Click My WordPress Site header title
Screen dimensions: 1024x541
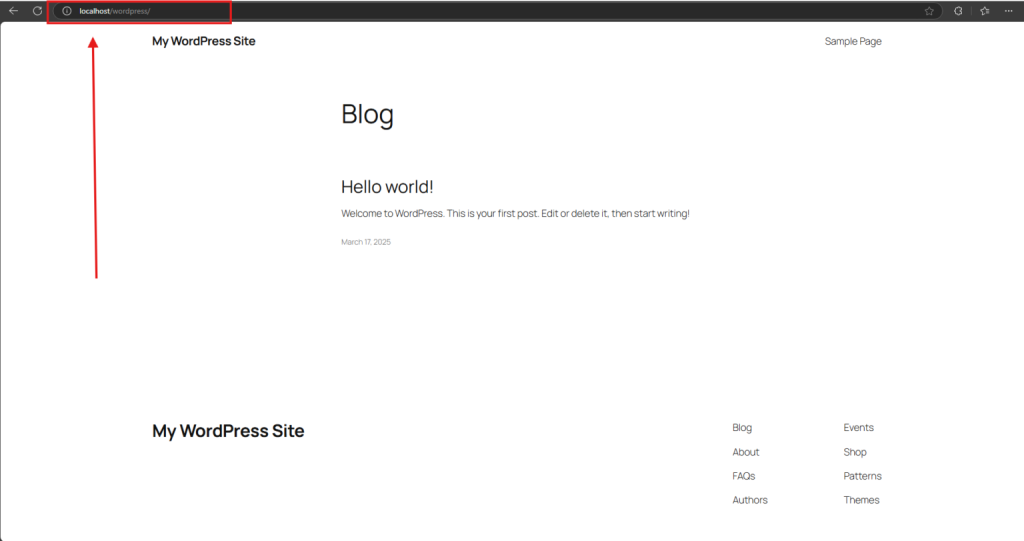coord(203,41)
